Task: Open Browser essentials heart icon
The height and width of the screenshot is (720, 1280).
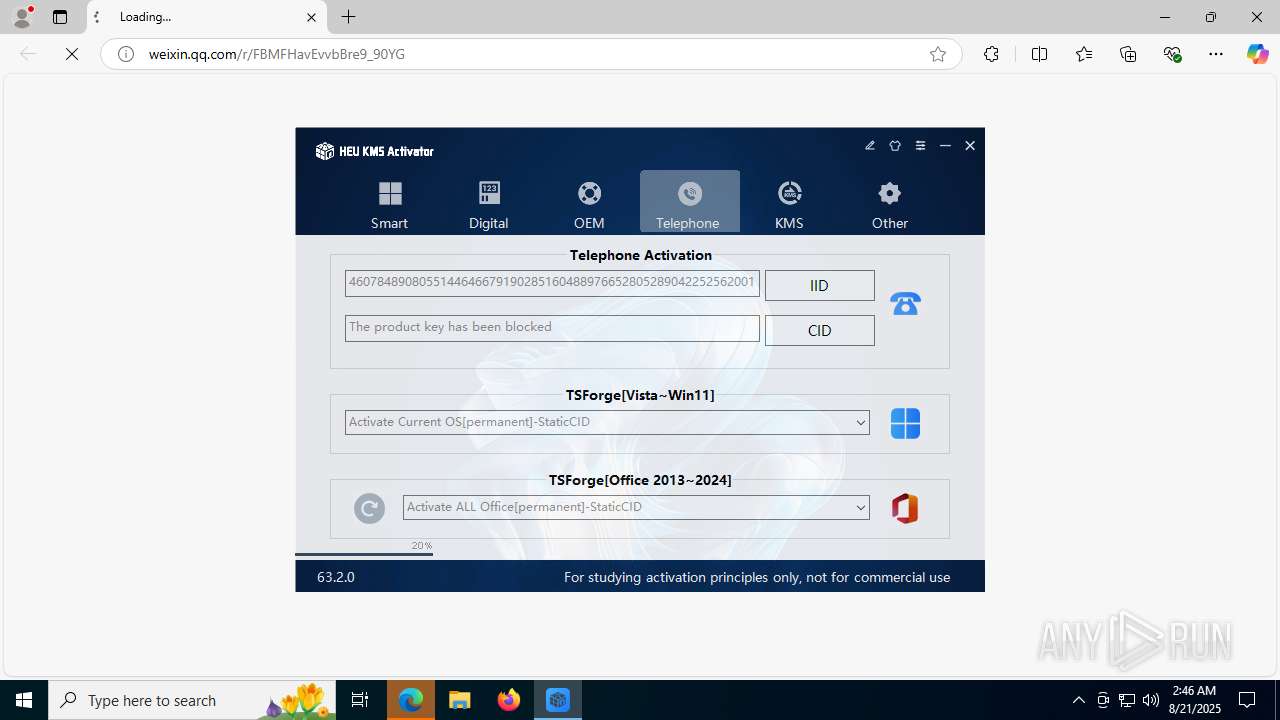Action: (x=1173, y=54)
